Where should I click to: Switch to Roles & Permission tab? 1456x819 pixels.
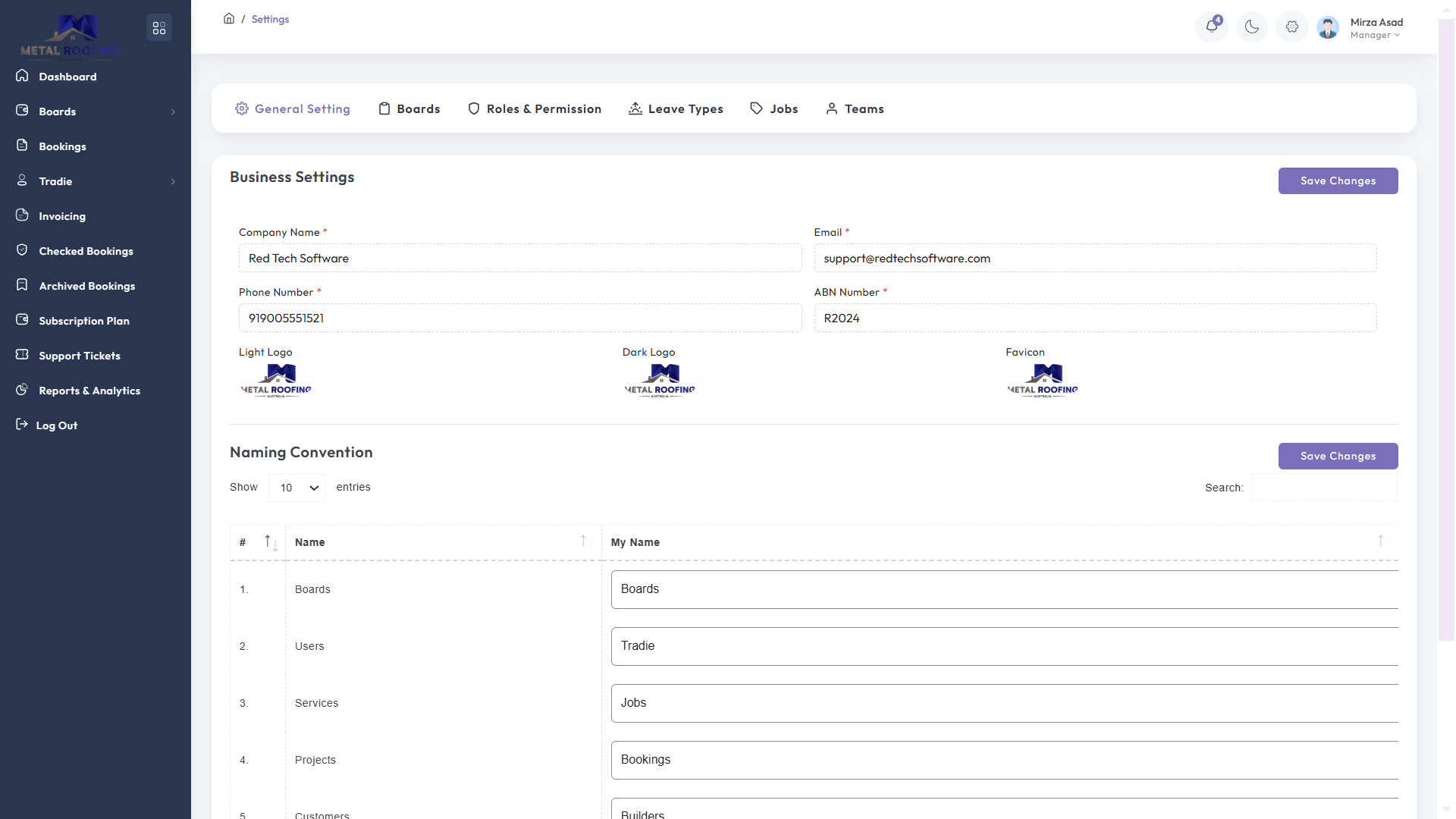pyautogui.click(x=535, y=109)
